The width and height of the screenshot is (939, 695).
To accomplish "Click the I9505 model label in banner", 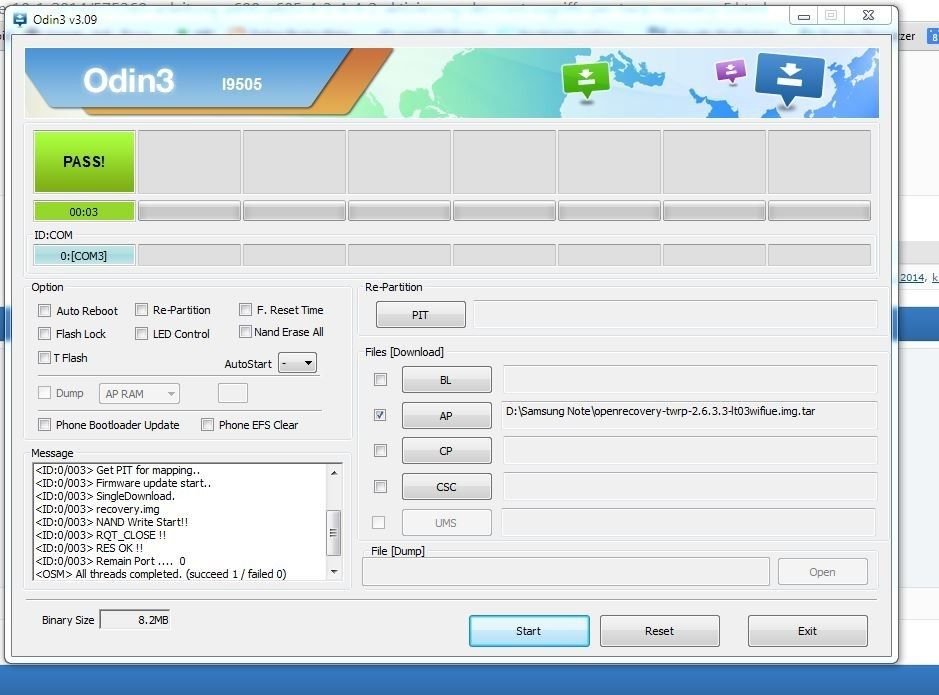I will 242,84.
